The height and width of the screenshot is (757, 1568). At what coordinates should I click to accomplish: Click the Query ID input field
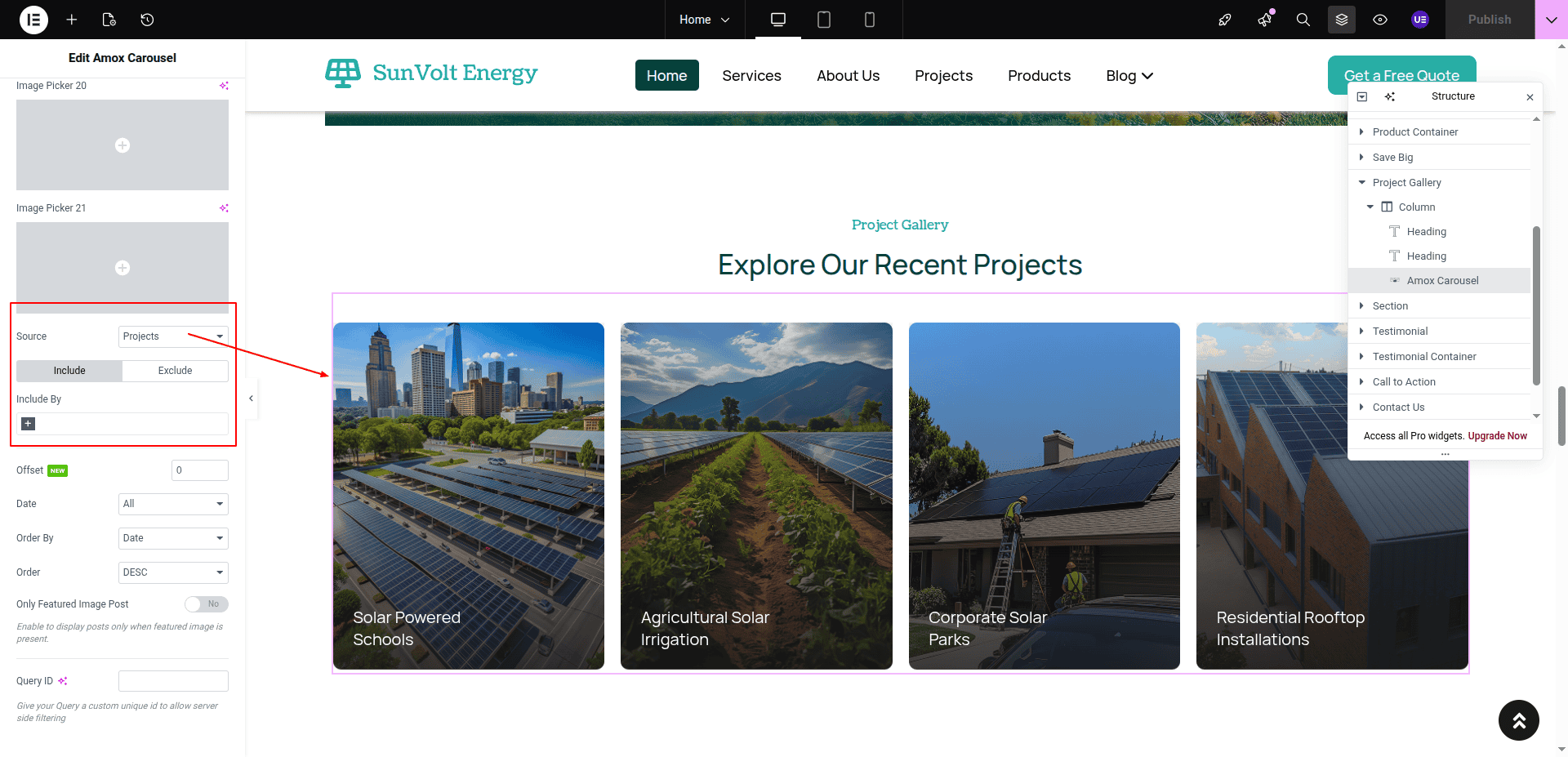tap(173, 681)
